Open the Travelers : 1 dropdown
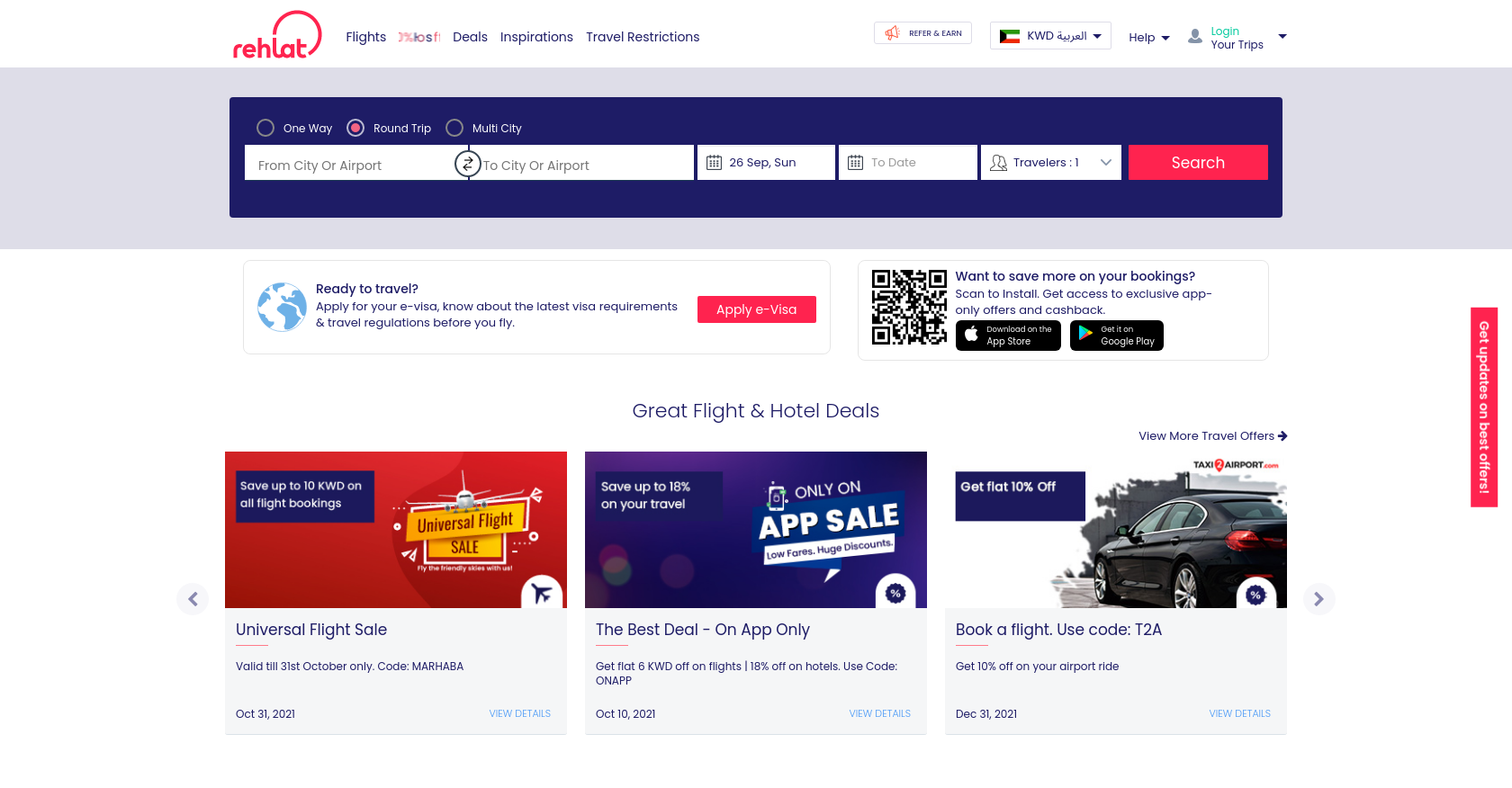 (1051, 163)
